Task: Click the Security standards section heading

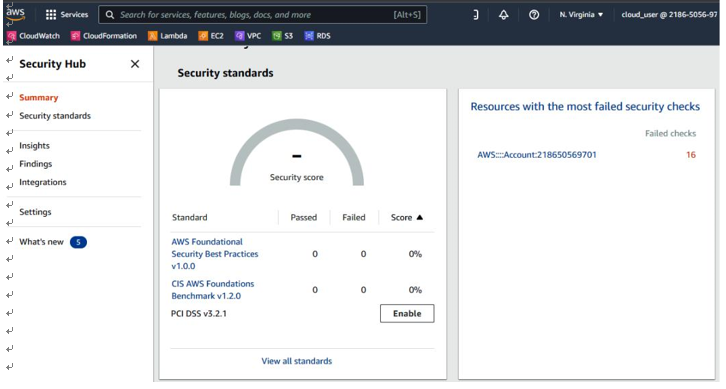Action: 225,73
